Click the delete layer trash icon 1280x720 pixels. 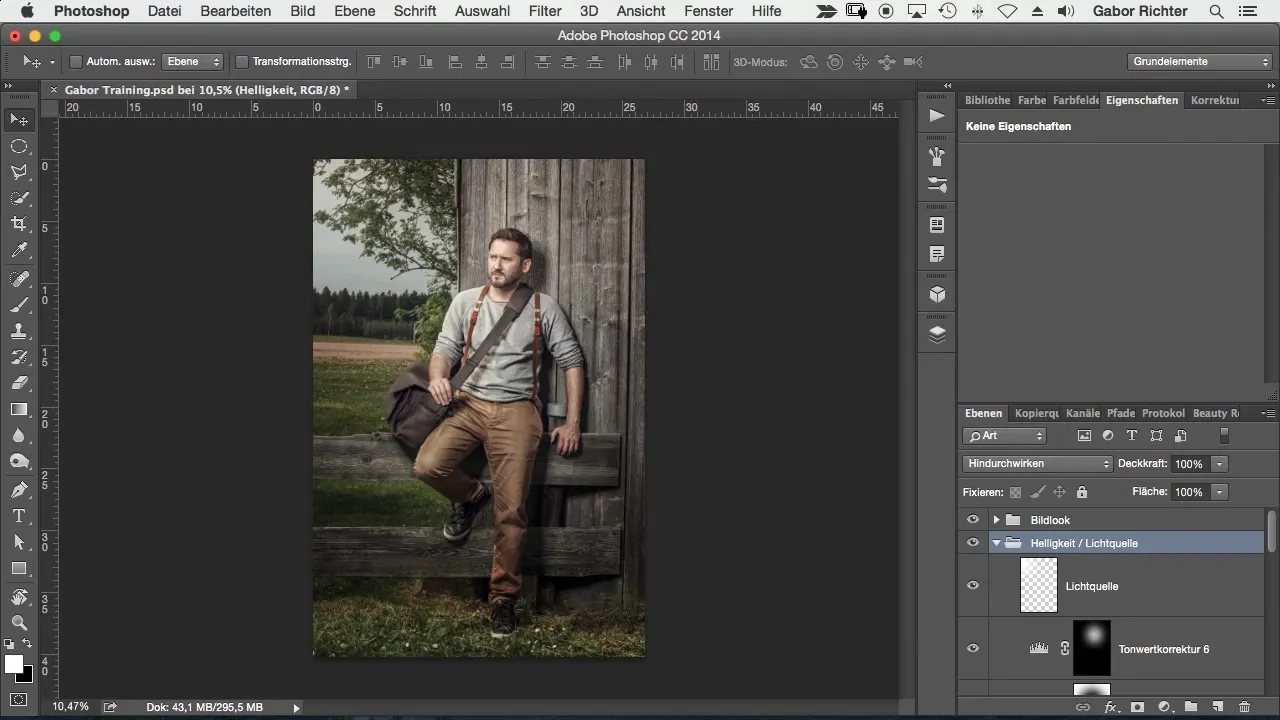[x=1244, y=707]
